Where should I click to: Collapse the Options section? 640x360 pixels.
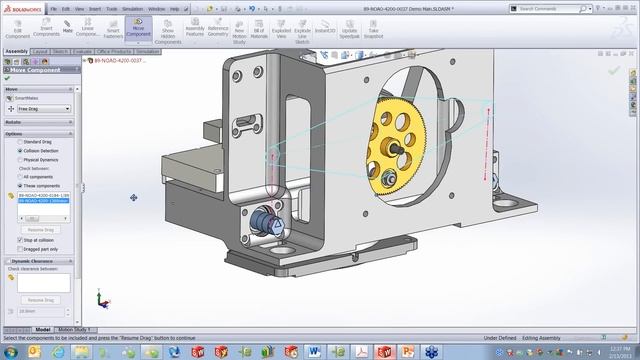coord(70,134)
